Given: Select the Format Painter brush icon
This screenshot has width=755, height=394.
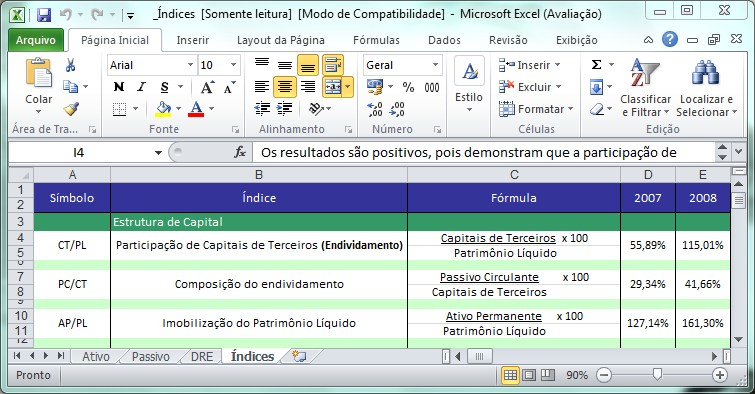Looking at the screenshot, I should coord(71,109).
